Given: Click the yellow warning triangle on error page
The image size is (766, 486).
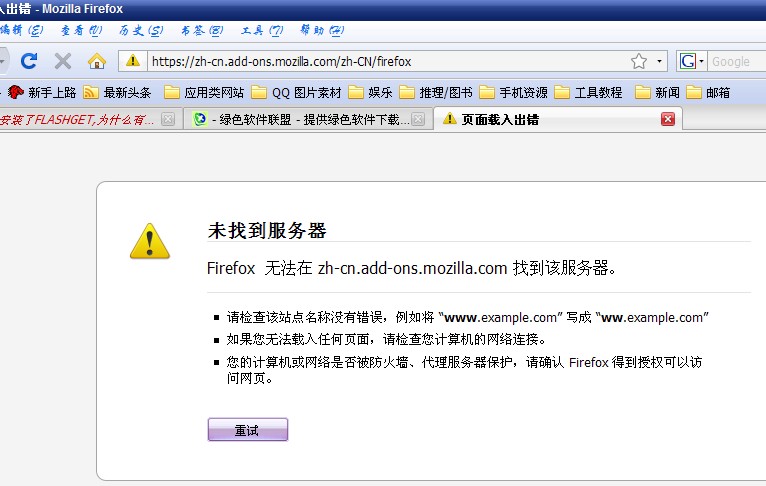Looking at the screenshot, I should click(150, 241).
